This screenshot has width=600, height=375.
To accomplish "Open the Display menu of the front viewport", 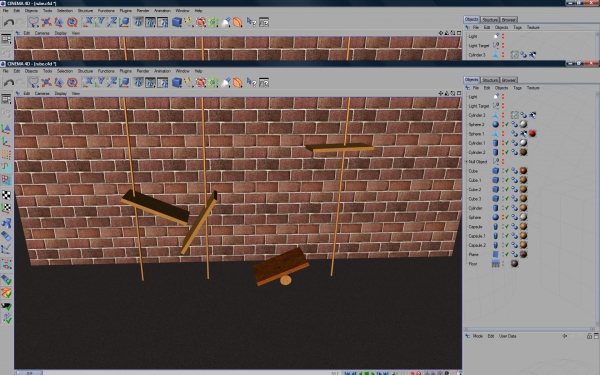I will coord(60,93).
